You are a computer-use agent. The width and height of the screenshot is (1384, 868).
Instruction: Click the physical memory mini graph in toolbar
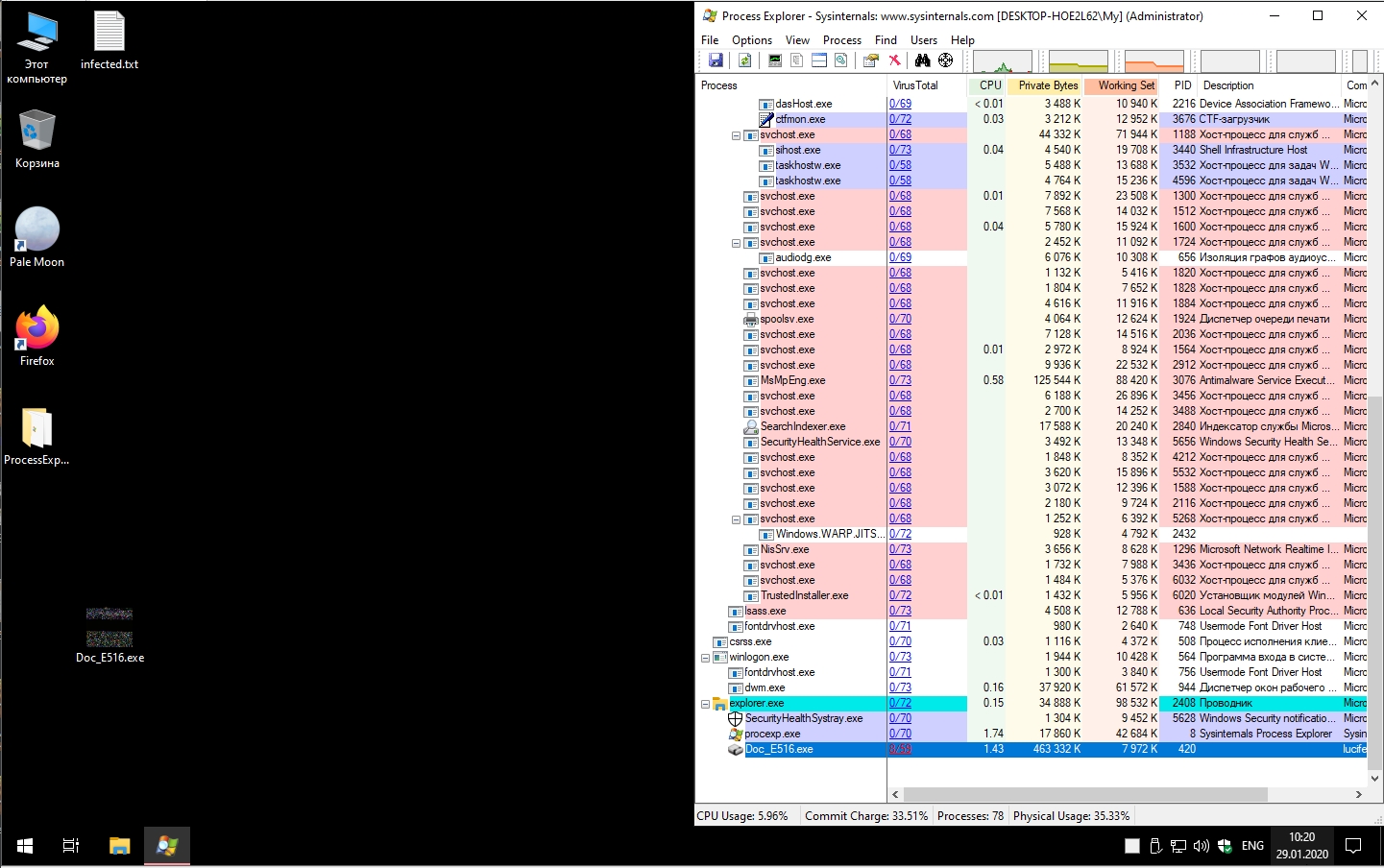pos(1153,61)
